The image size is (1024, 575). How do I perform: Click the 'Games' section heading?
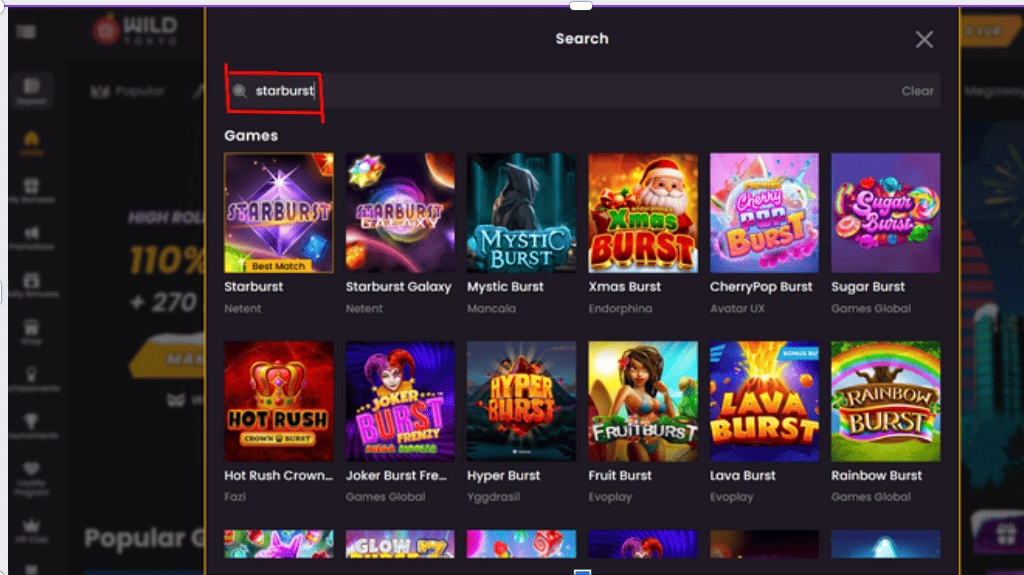pyautogui.click(x=251, y=136)
